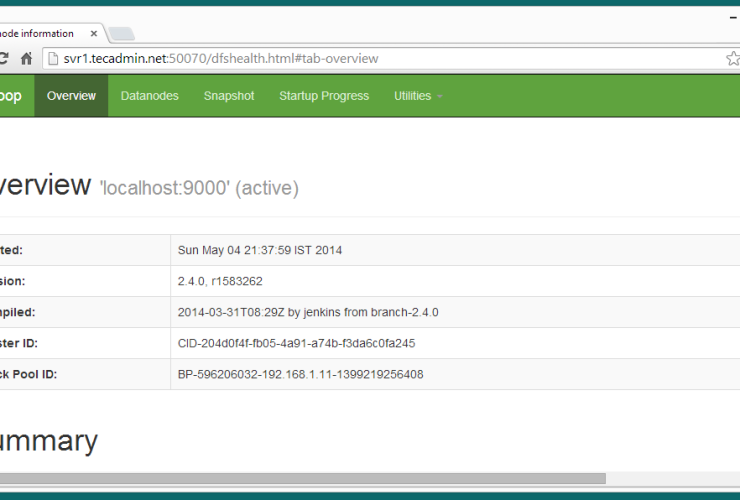
Task: Bookmark page with the star icon
Action: (732, 58)
